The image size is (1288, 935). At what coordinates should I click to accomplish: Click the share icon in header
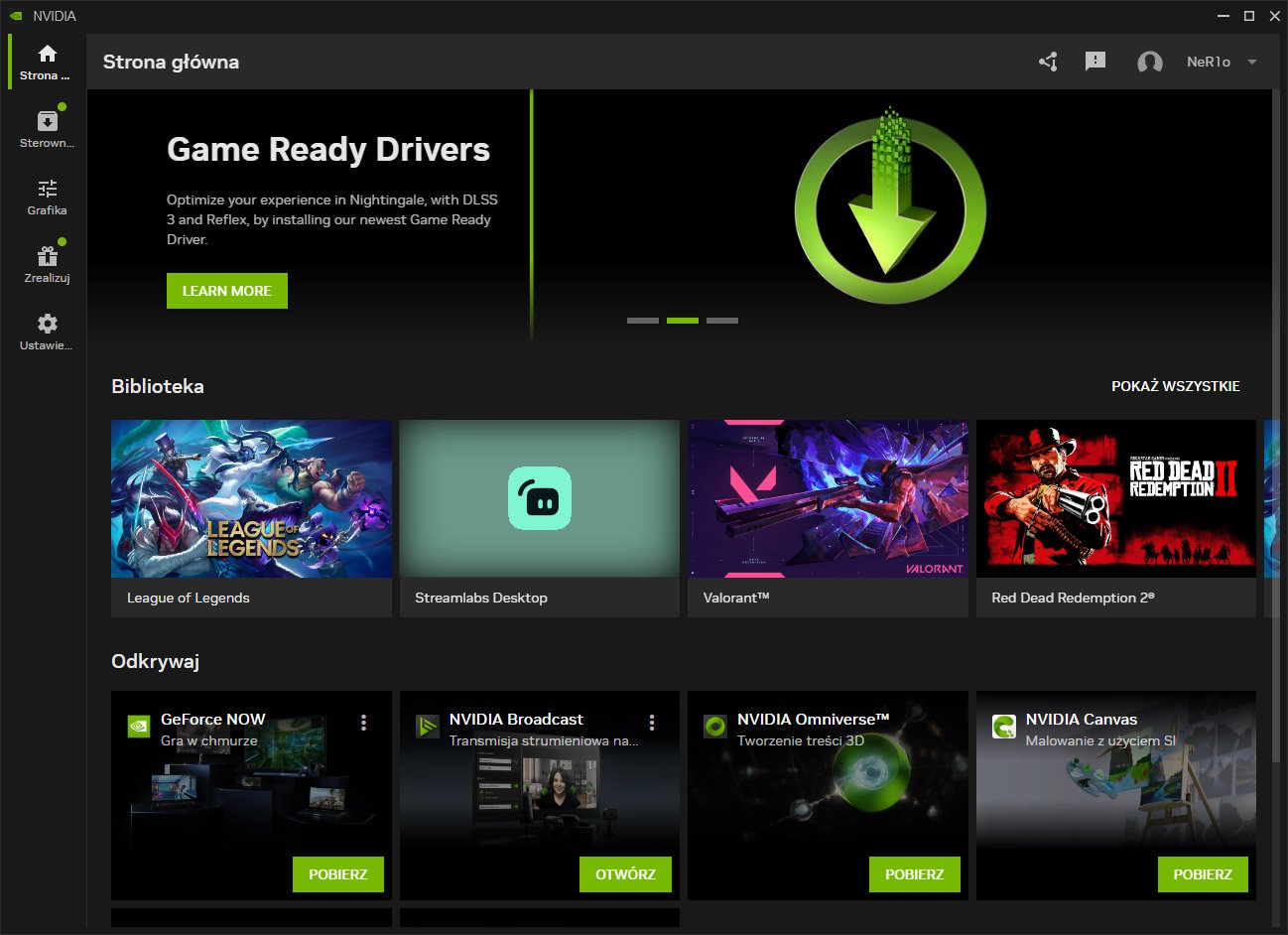(1048, 62)
